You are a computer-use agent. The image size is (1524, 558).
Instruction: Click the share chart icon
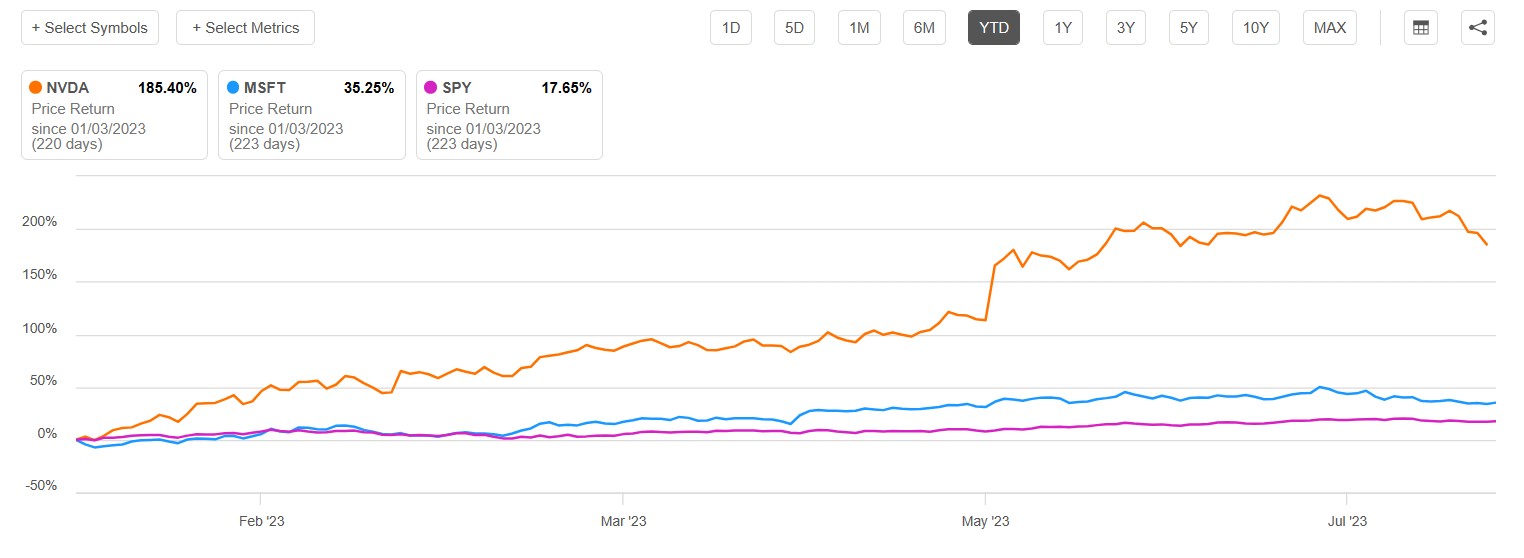pos(1477,28)
